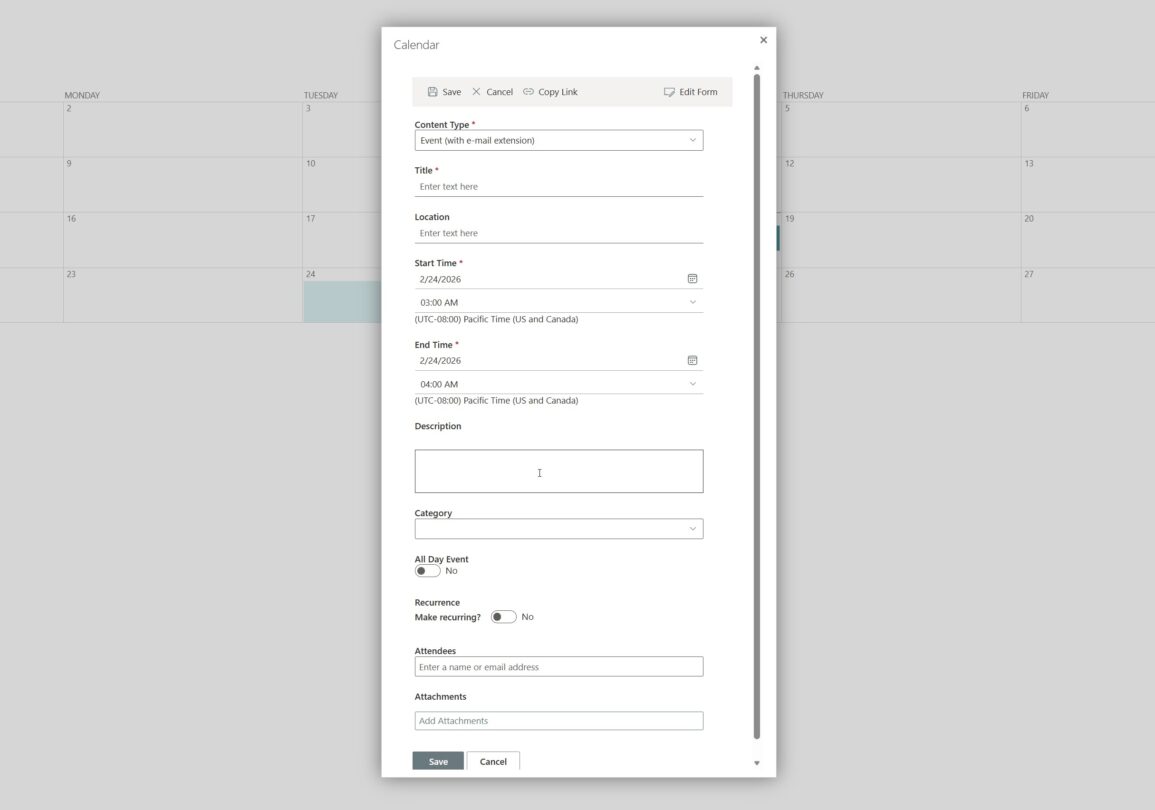1155x810 pixels.
Task: Click the Save icon in the form toolbar
Action: click(x=432, y=91)
